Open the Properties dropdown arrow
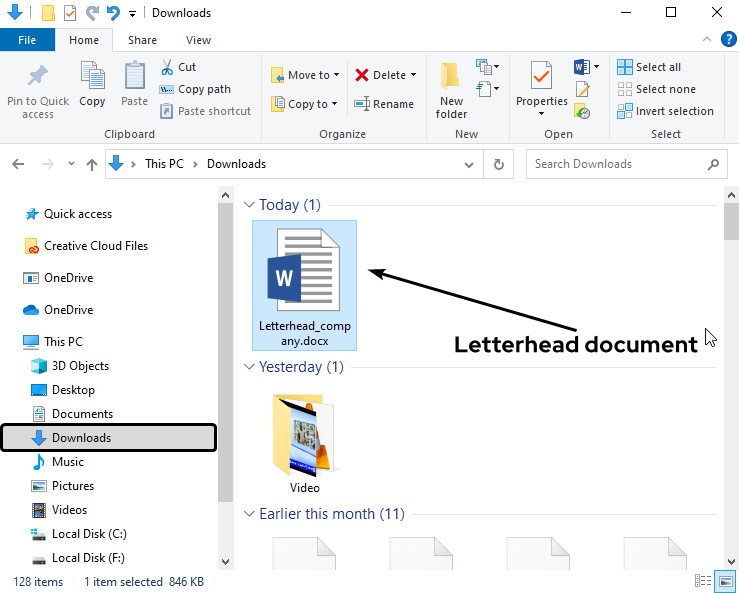The width and height of the screenshot is (739, 593). 542,113
